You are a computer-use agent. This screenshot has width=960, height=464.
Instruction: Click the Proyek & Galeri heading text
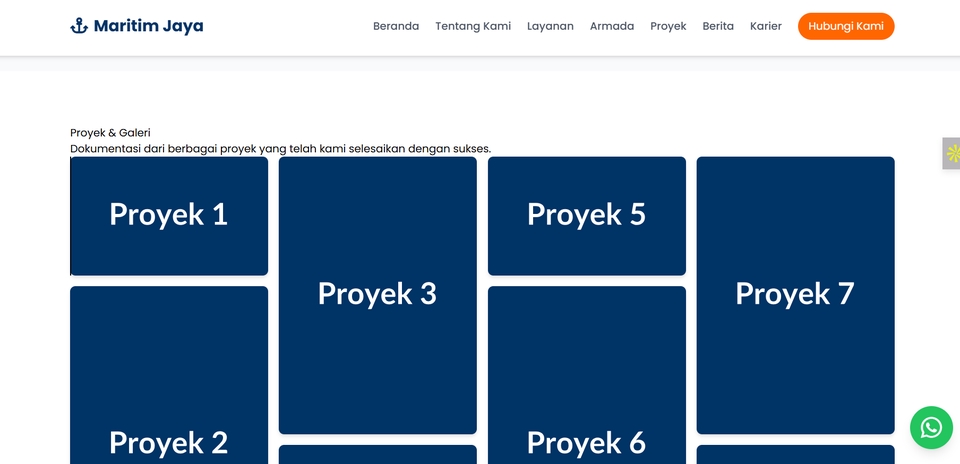coord(110,133)
